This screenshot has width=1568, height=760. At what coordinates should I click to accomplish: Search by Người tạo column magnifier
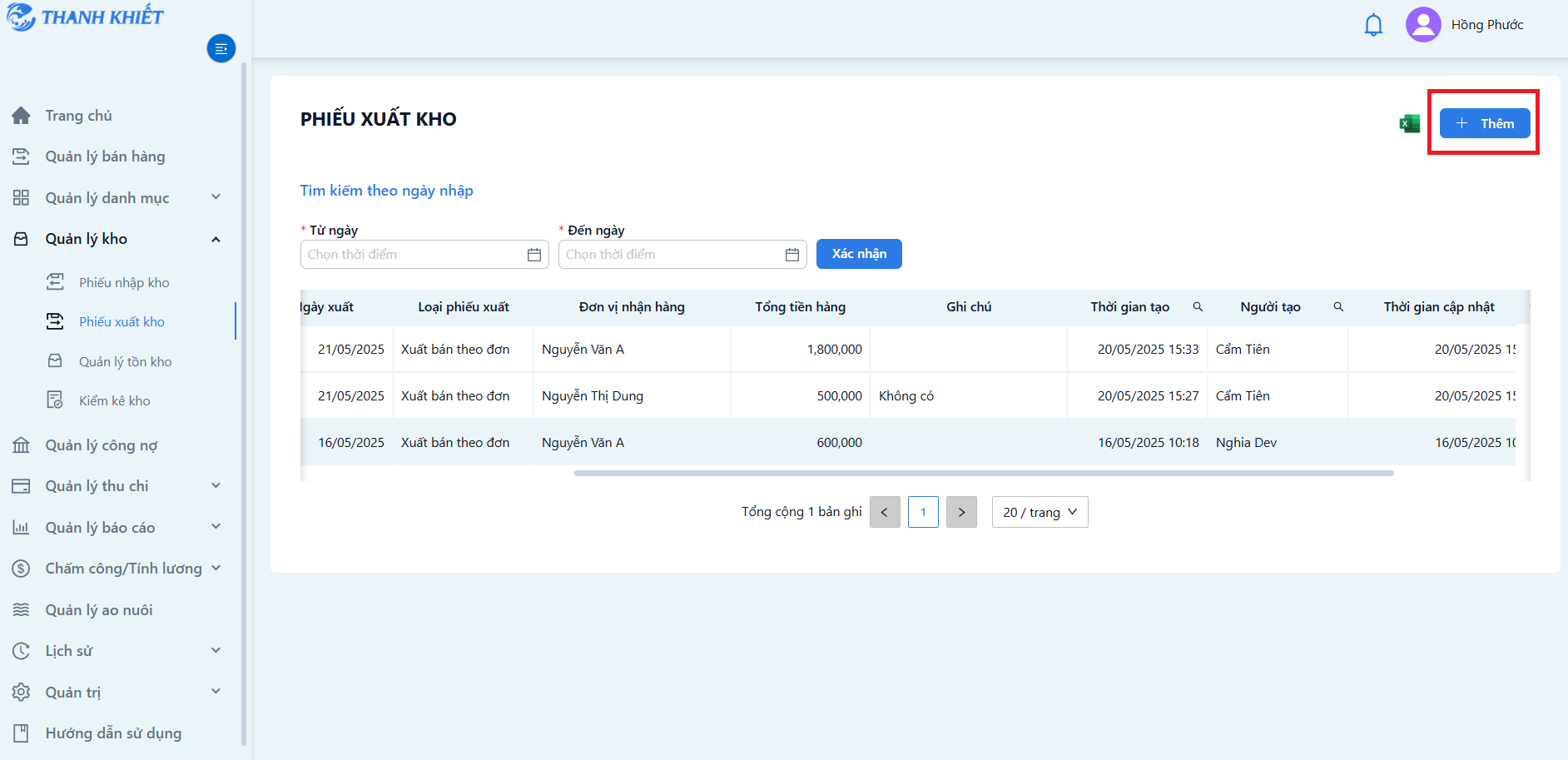1338,306
